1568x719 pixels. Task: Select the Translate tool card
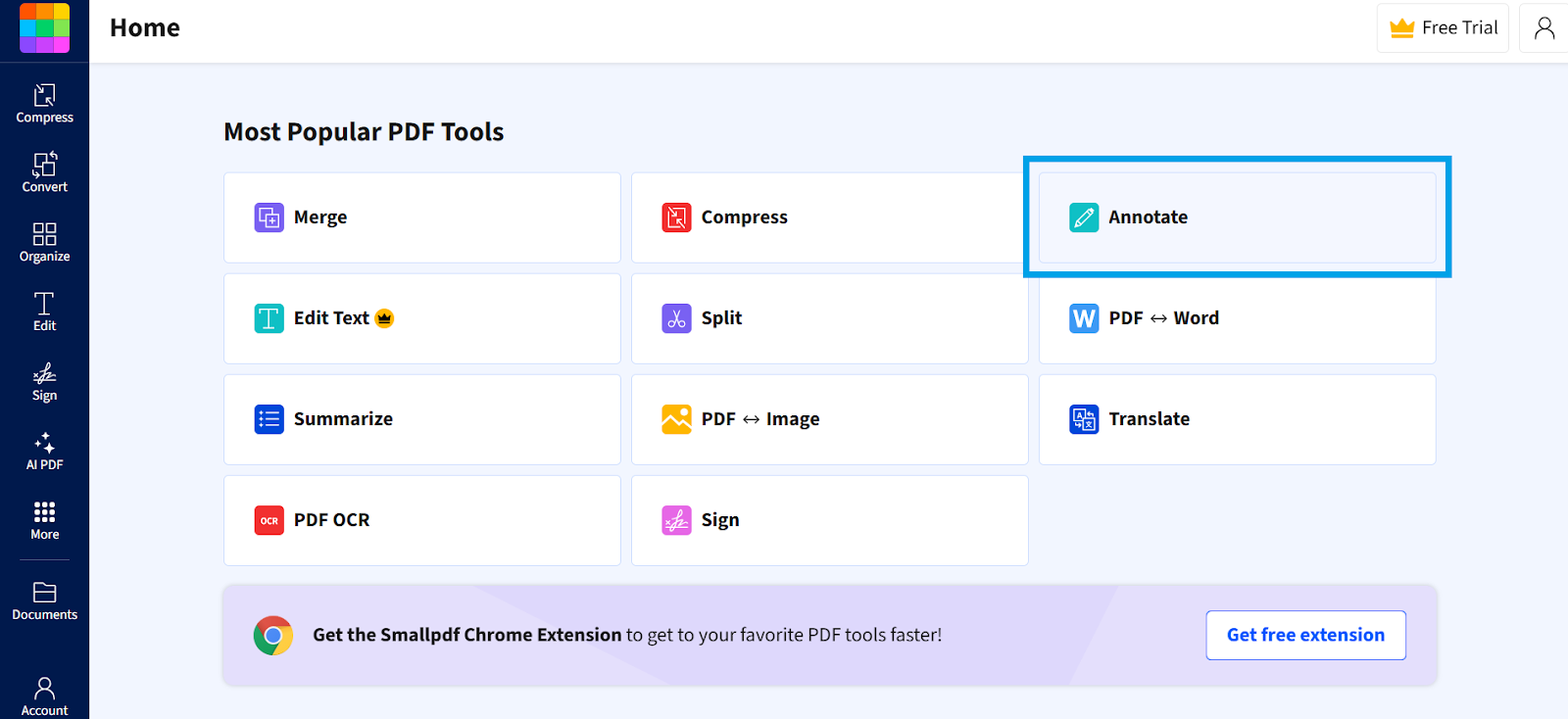1237,419
